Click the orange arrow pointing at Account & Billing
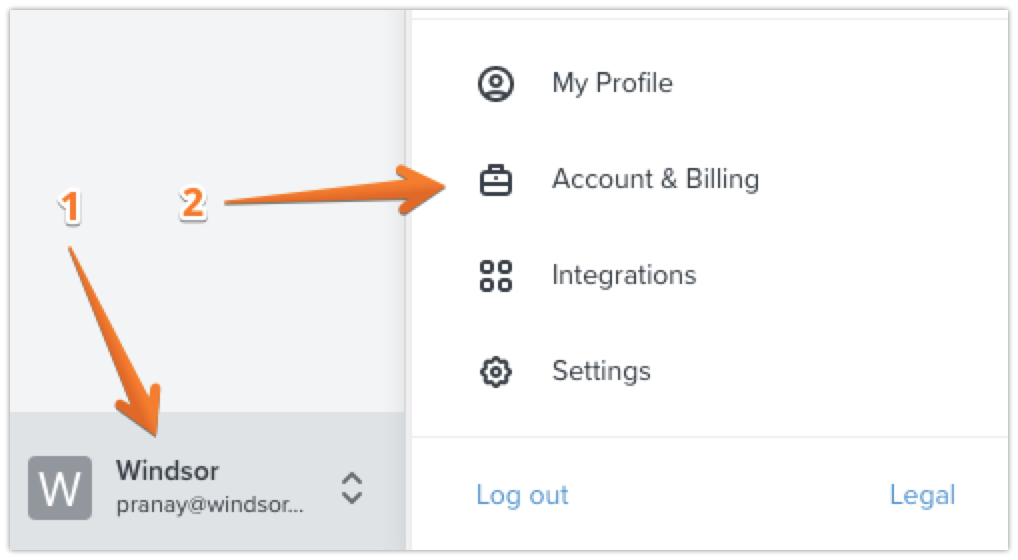The height and width of the screenshot is (560, 1018). (330, 192)
